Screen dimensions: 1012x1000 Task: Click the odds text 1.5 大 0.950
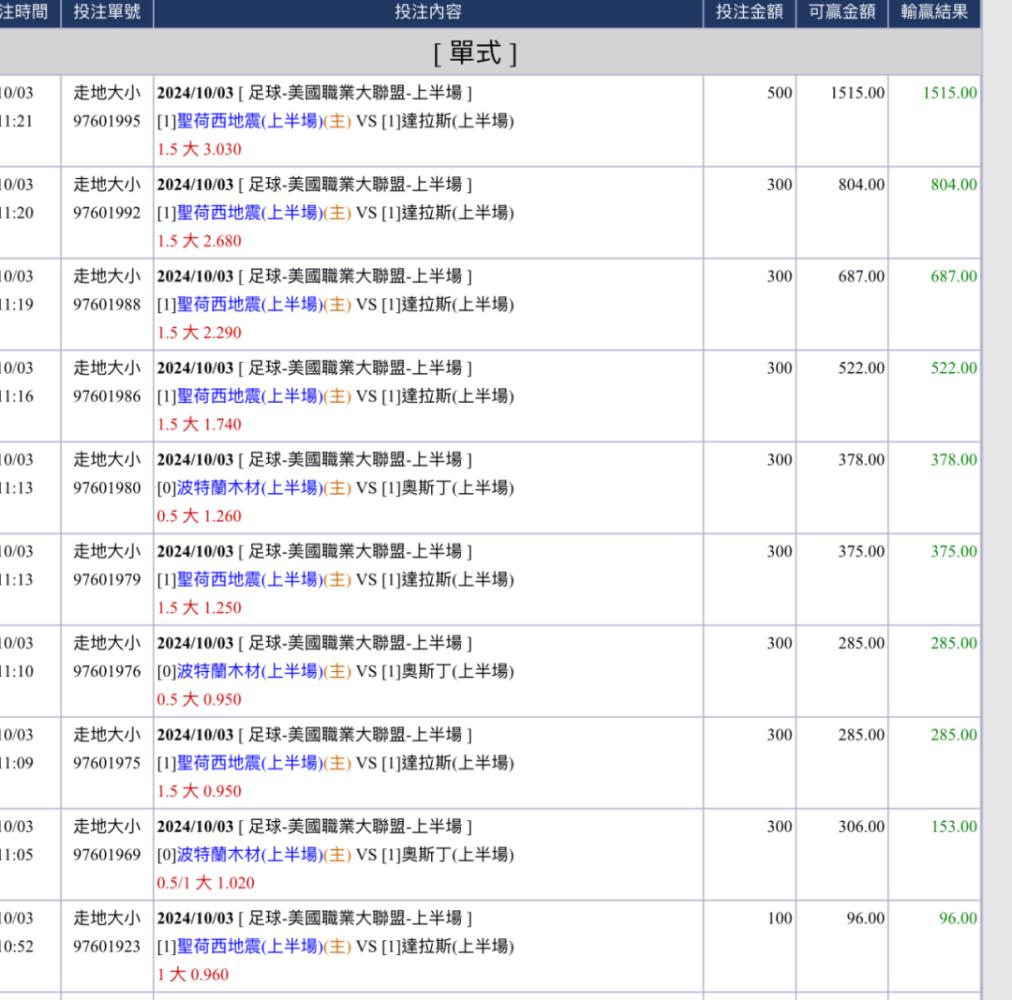pos(199,791)
